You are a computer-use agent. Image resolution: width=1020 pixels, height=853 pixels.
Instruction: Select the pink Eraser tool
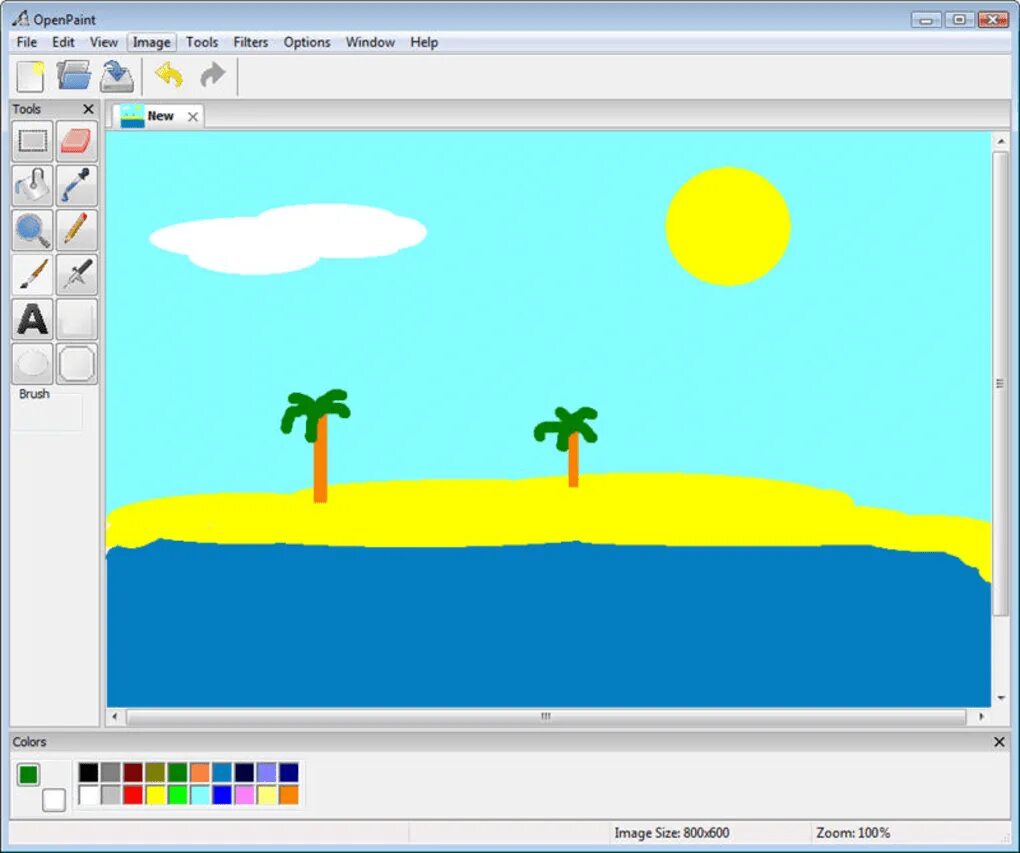[x=77, y=141]
